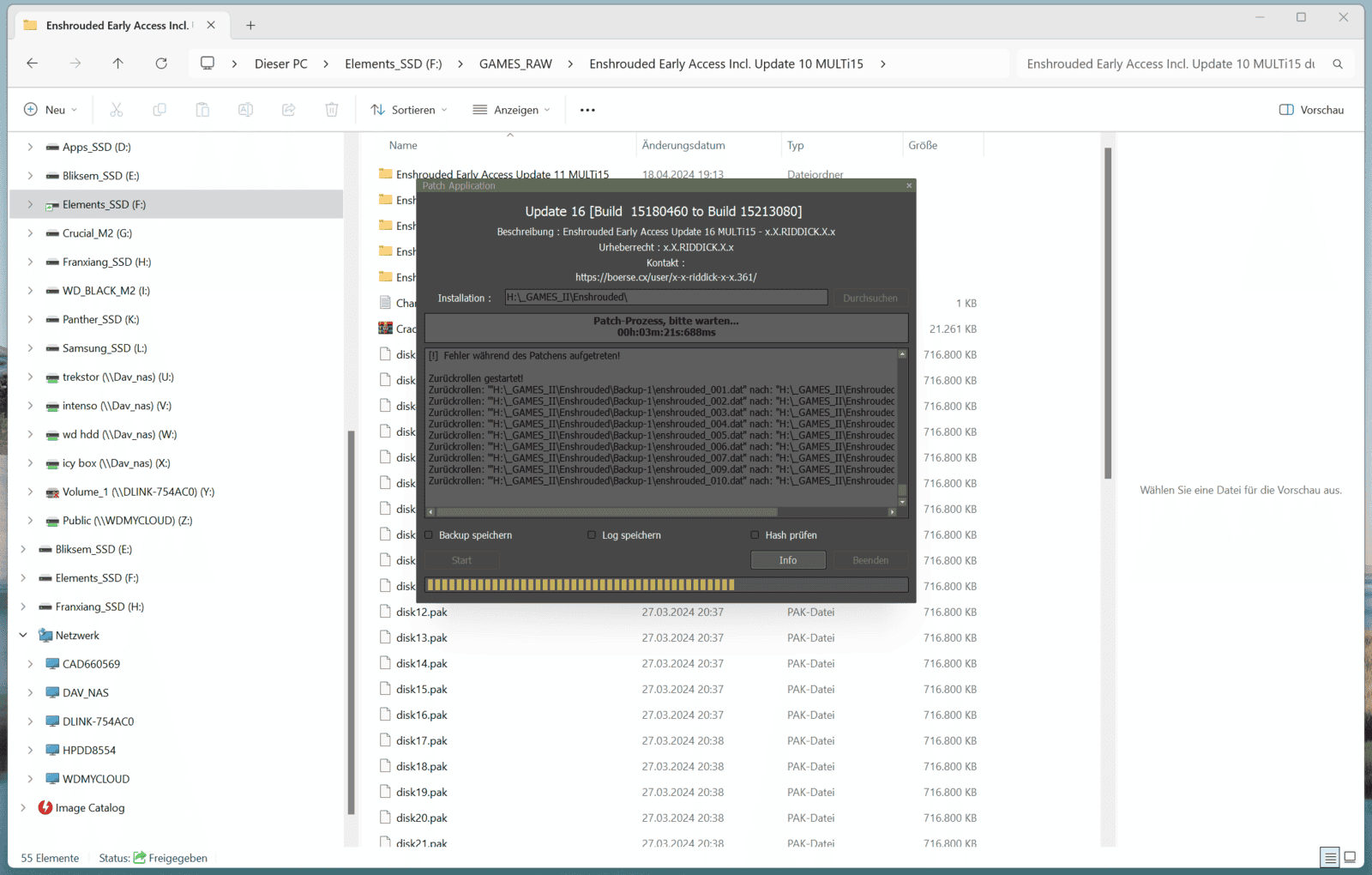Close the Enshrouded Early Access tab
1372x875 pixels.
[211, 26]
